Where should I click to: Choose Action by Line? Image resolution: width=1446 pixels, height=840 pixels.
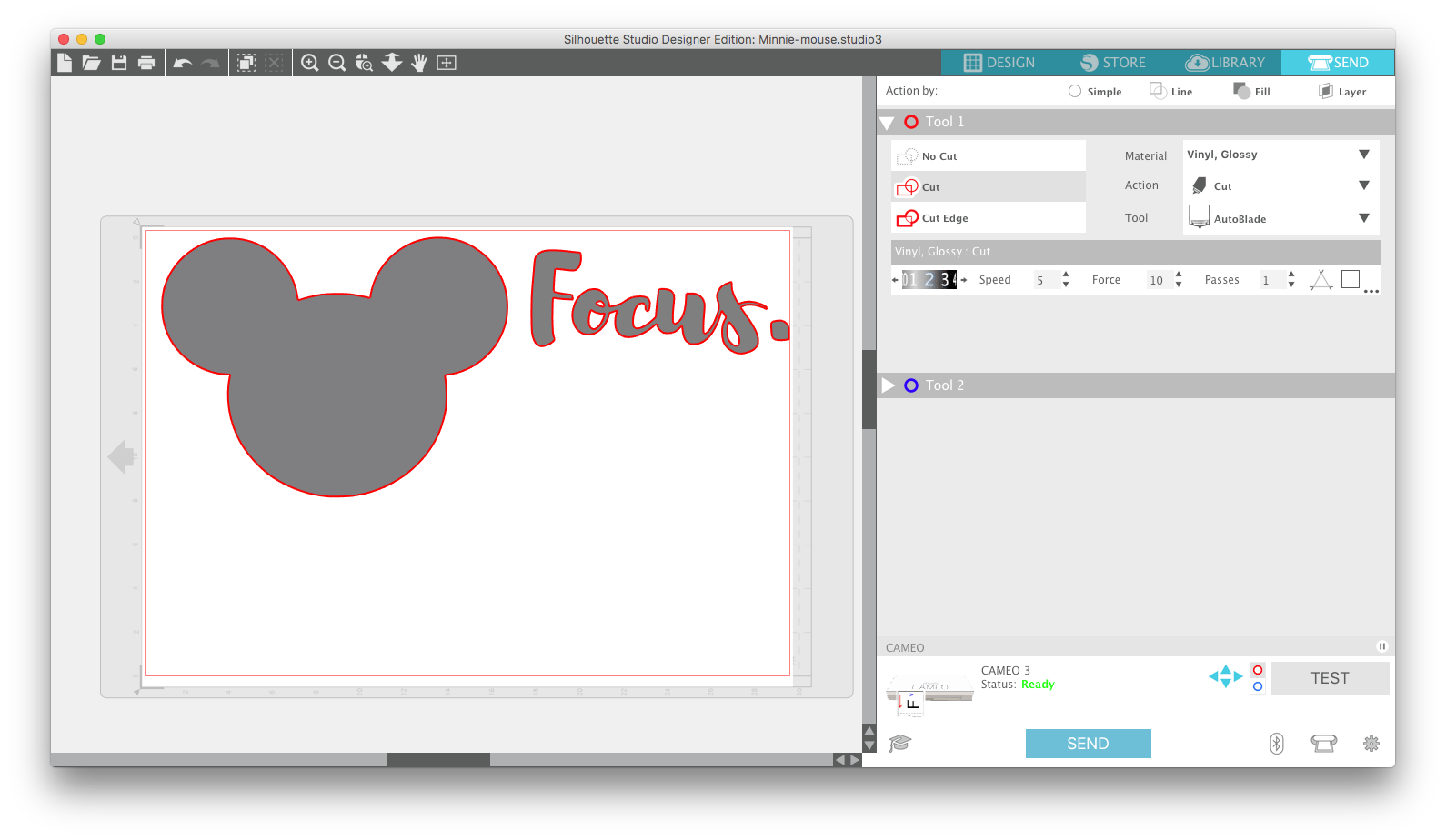[x=1171, y=91]
